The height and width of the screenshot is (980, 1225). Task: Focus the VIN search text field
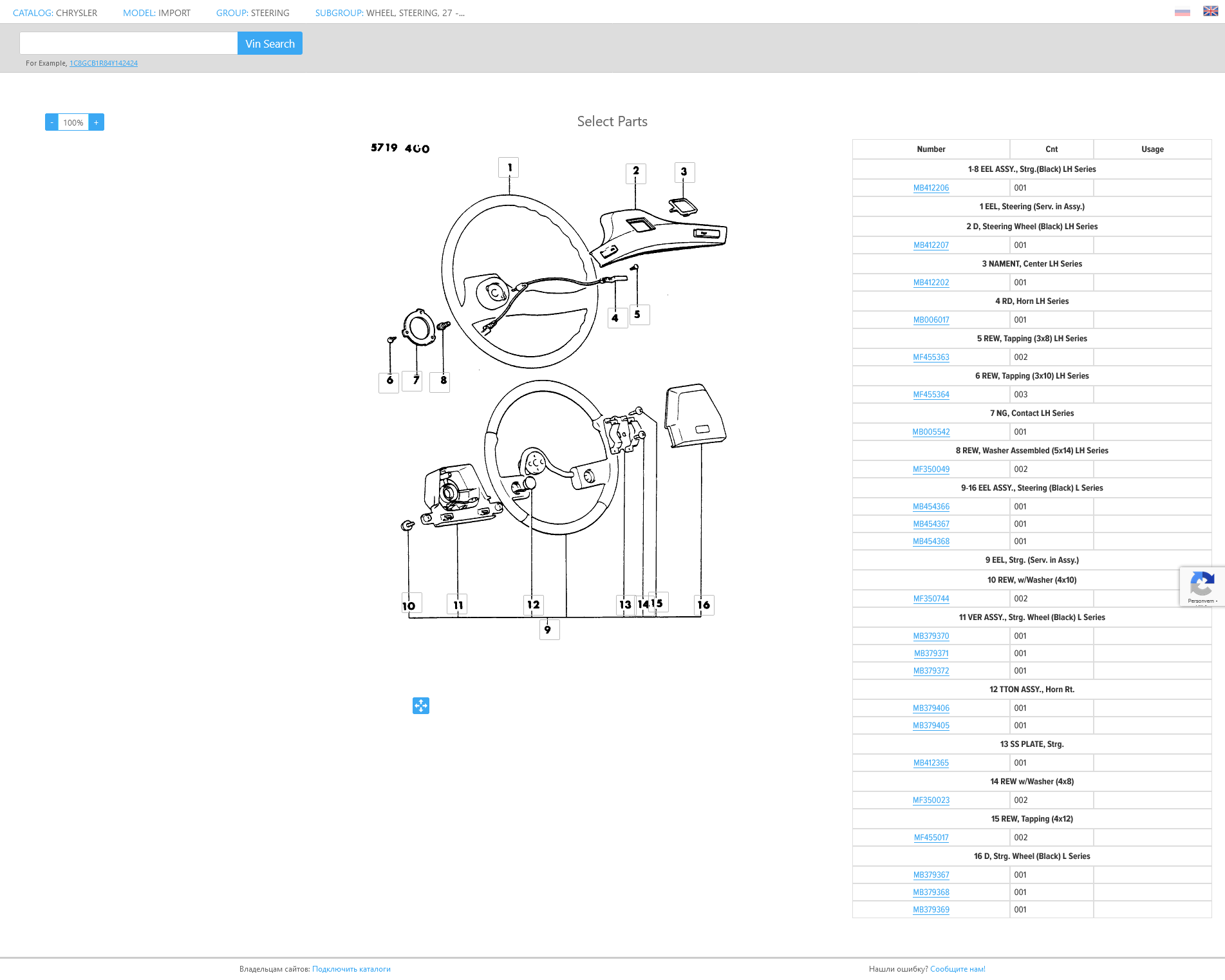pos(129,43)
